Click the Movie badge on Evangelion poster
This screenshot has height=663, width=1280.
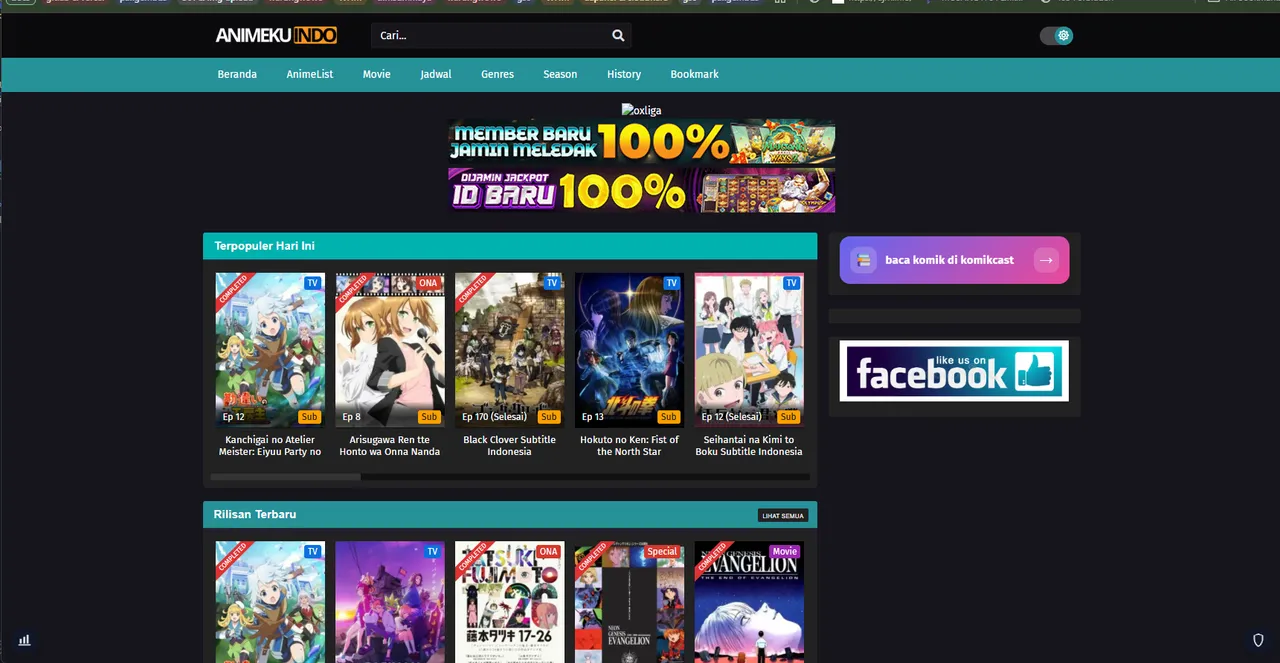coord(785,552)
